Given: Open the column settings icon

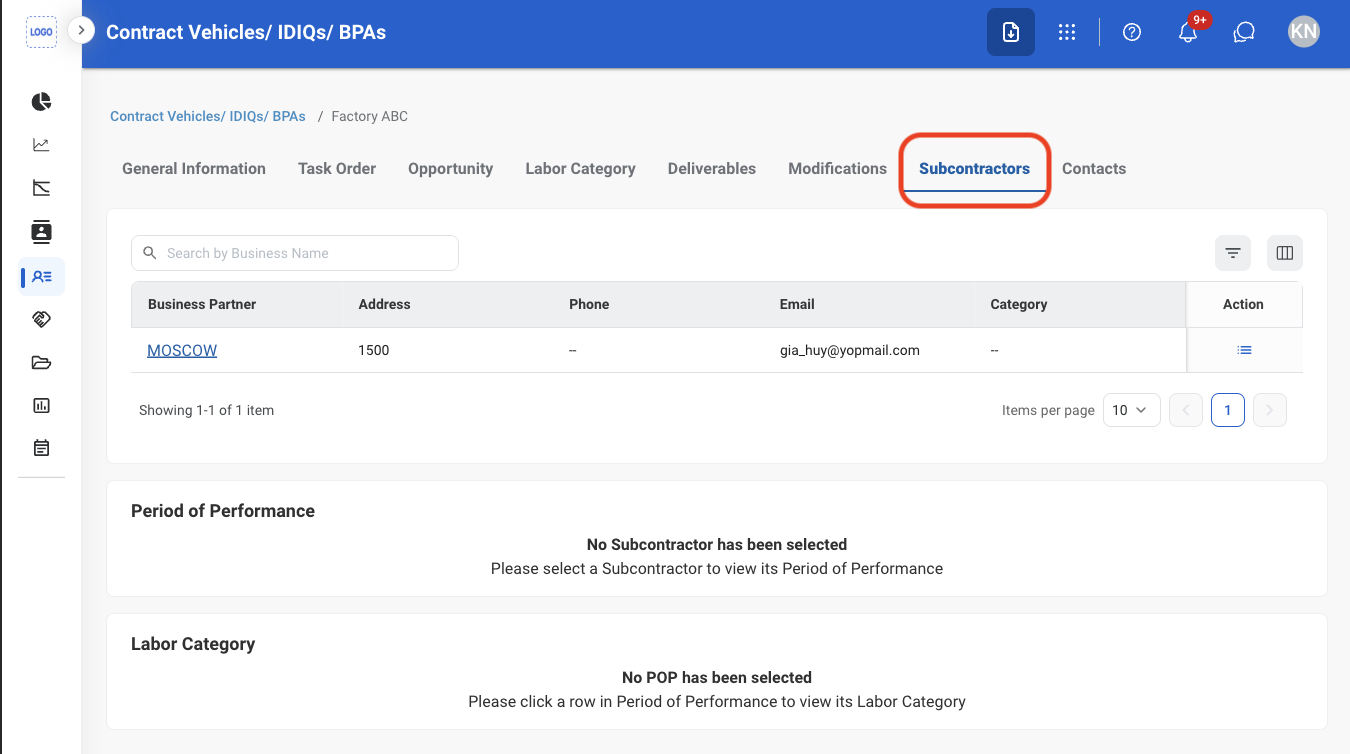Looking at the screenshot, I should pyautogui.click(x=1285, y=253).
